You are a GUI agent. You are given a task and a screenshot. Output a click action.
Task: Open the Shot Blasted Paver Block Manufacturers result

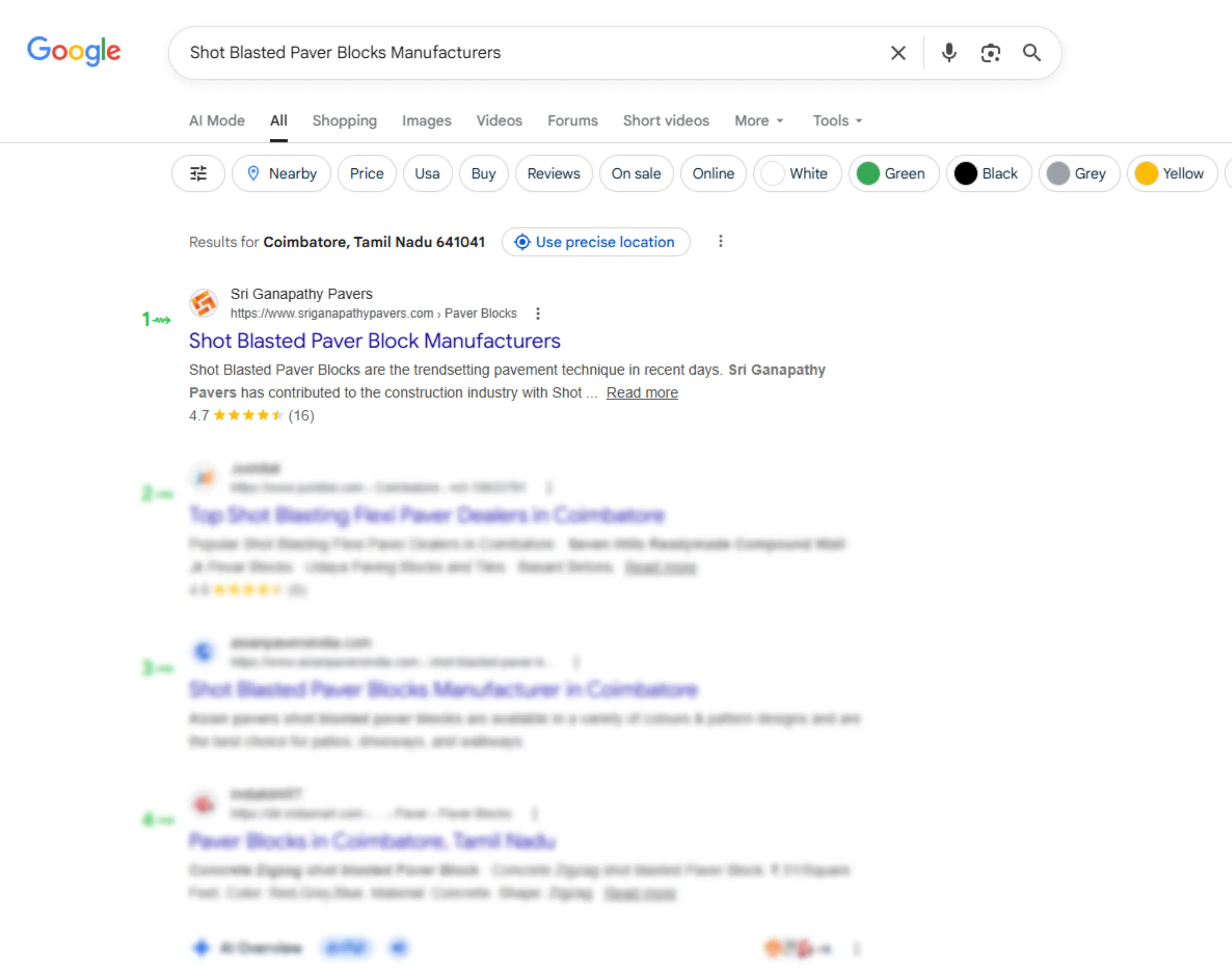click(x=374, y=340)
